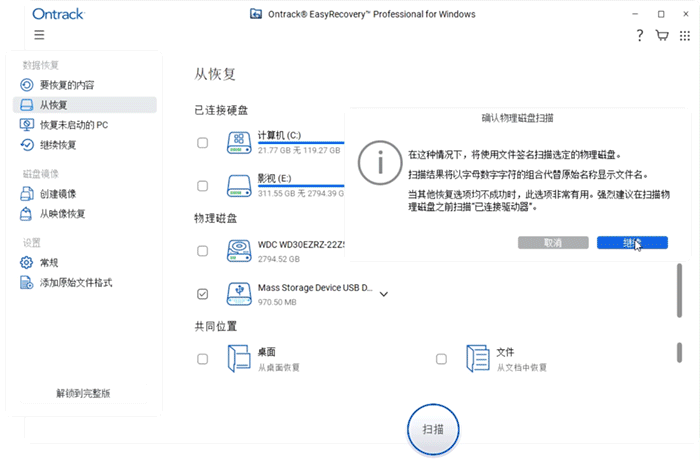Image resolution: width=700 pixels, height=462 pixels.
Task: Open 添加原始文件格式 in the sidebar
Action: [85, 283]
